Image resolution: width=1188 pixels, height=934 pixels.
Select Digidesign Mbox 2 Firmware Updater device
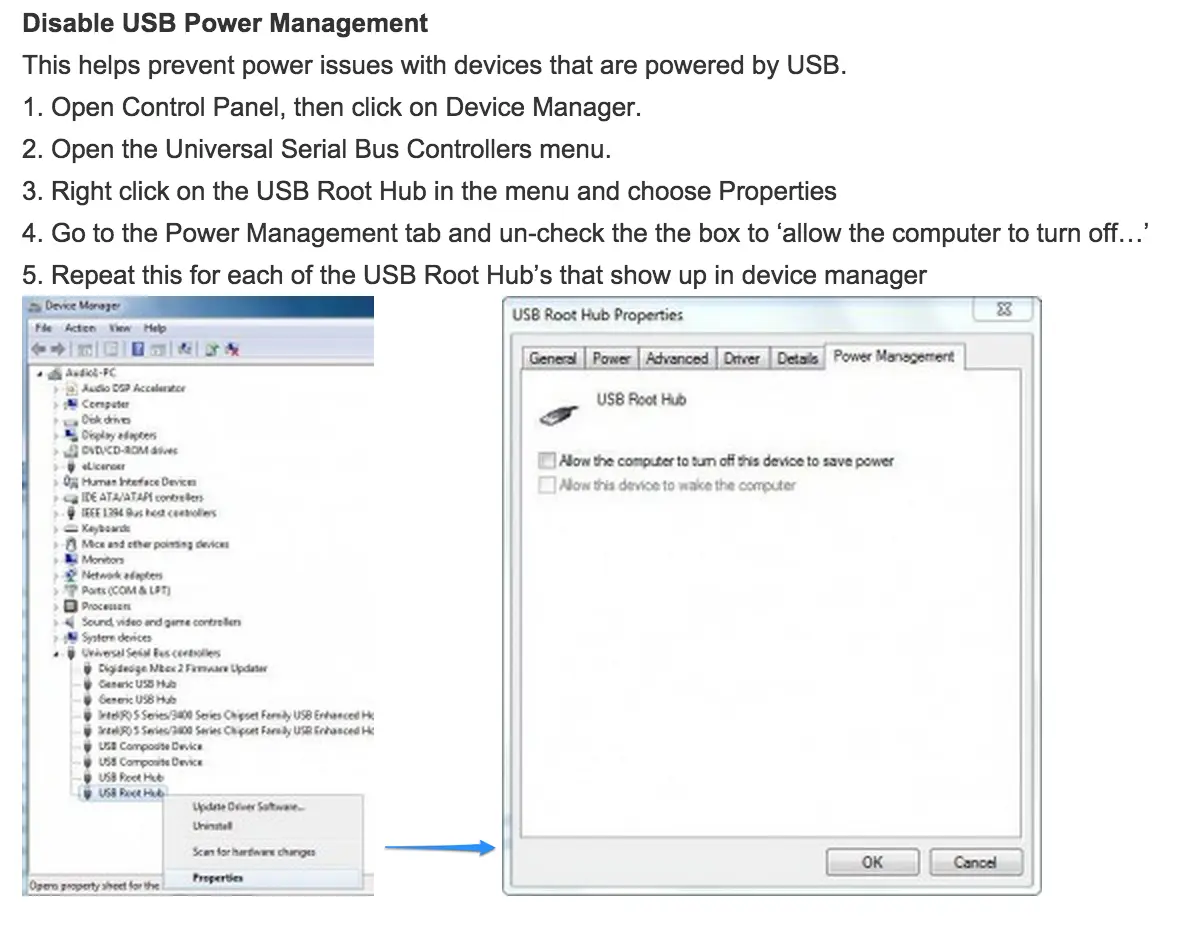pos(182,668)
